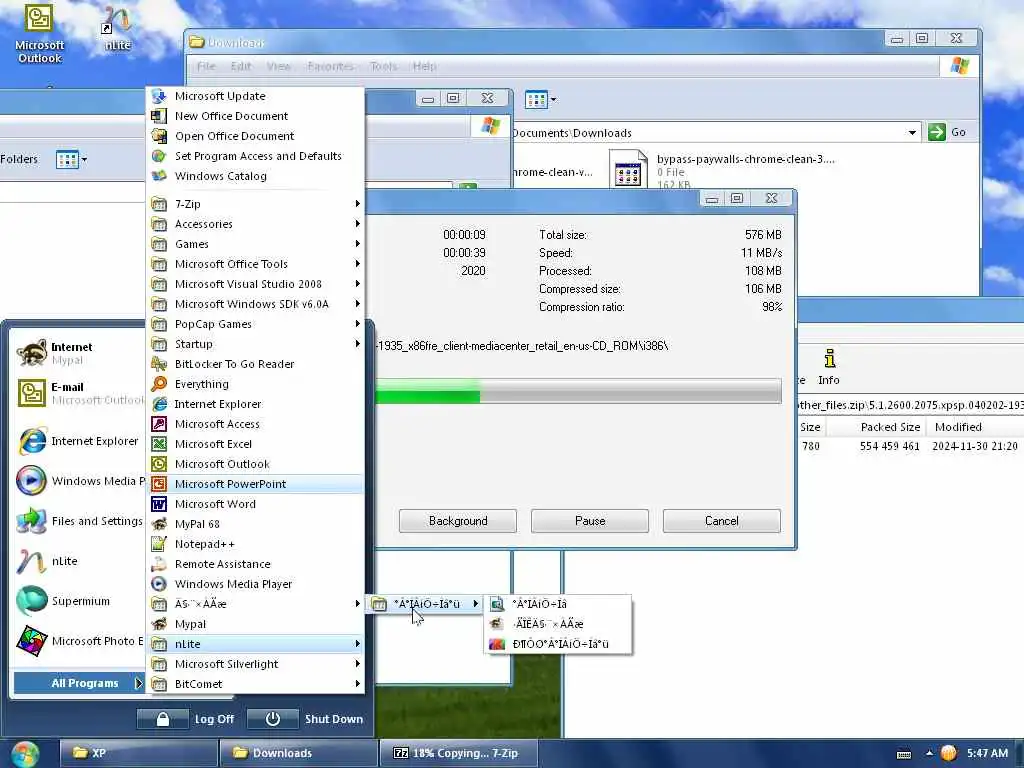Click All Programs in Start menu

coord(78,683)
